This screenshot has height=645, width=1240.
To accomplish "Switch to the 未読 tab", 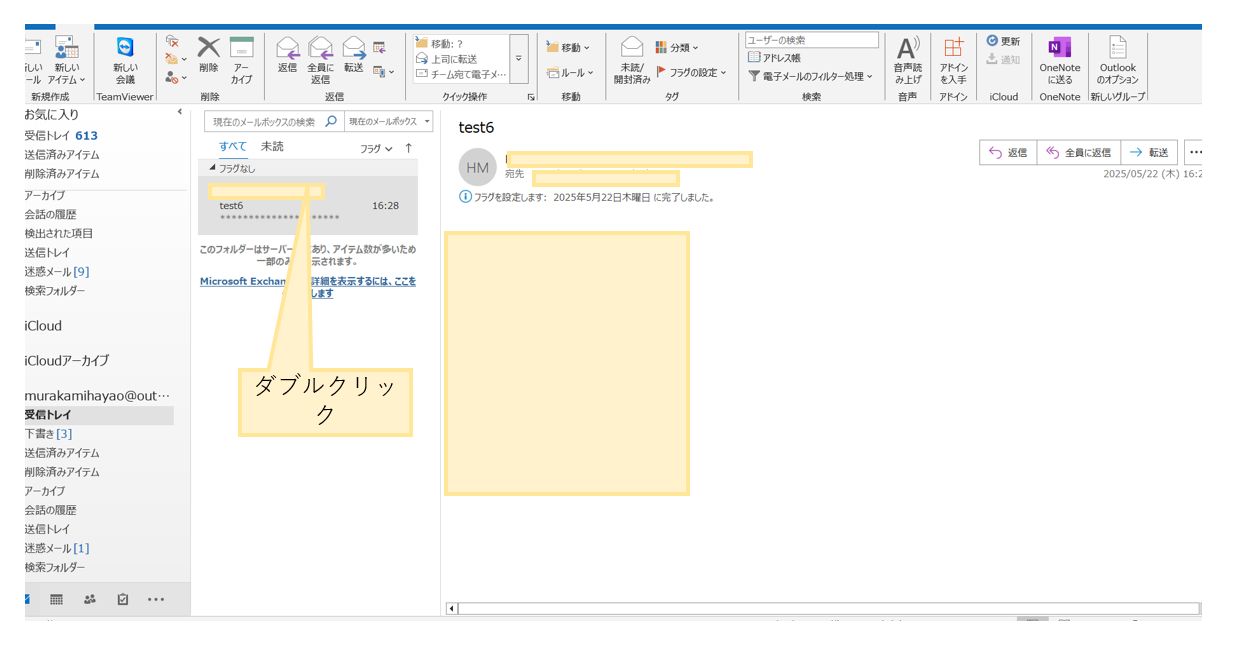I will [x=272, y=147].
